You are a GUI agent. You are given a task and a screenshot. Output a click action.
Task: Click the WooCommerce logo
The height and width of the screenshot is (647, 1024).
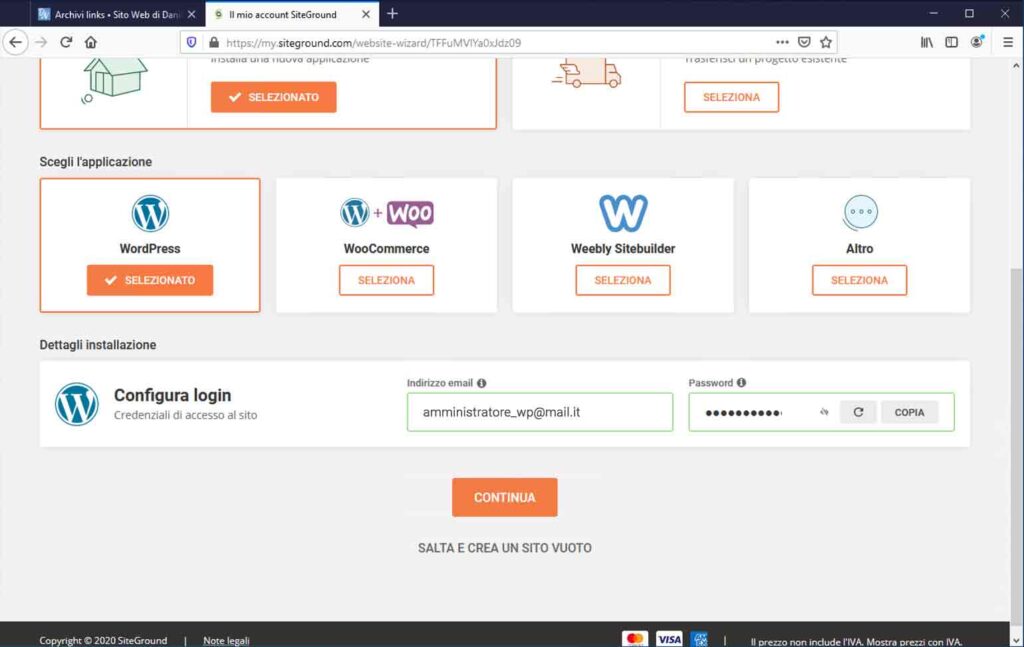point(387,213)
